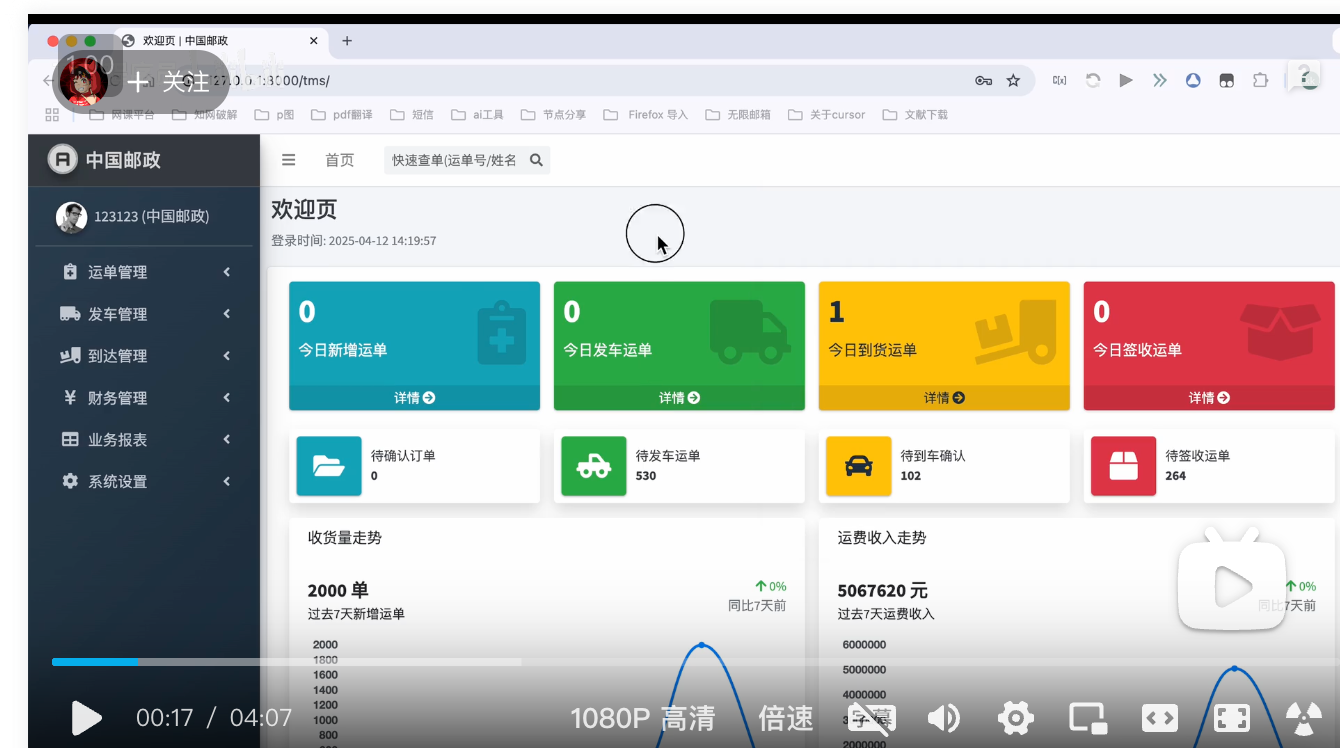Enter fullscreen with the corner-brackets icon
Image resolution: width=1340 pixels, height=748 pixels.
(1232, 718)
